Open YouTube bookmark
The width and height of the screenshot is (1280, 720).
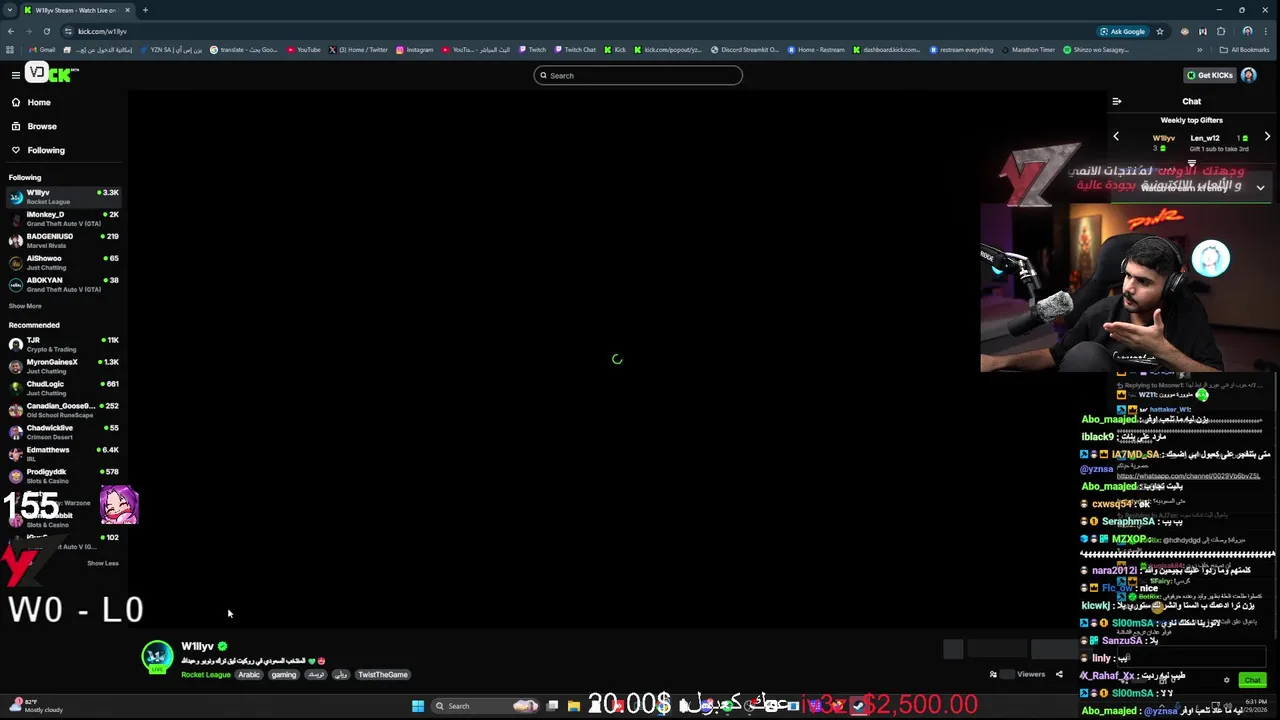pos(304,50)
